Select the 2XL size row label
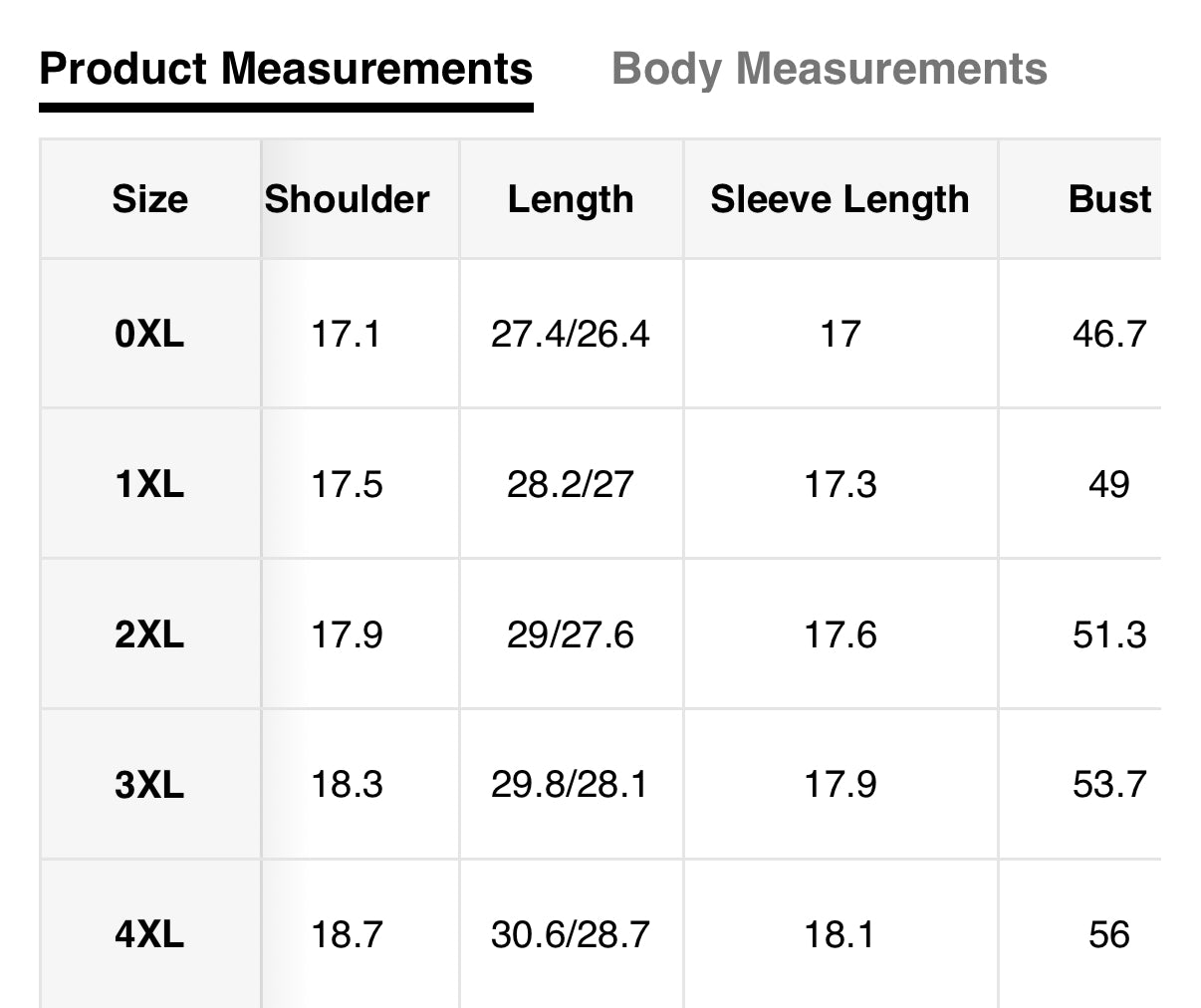 tap(149, 634)
